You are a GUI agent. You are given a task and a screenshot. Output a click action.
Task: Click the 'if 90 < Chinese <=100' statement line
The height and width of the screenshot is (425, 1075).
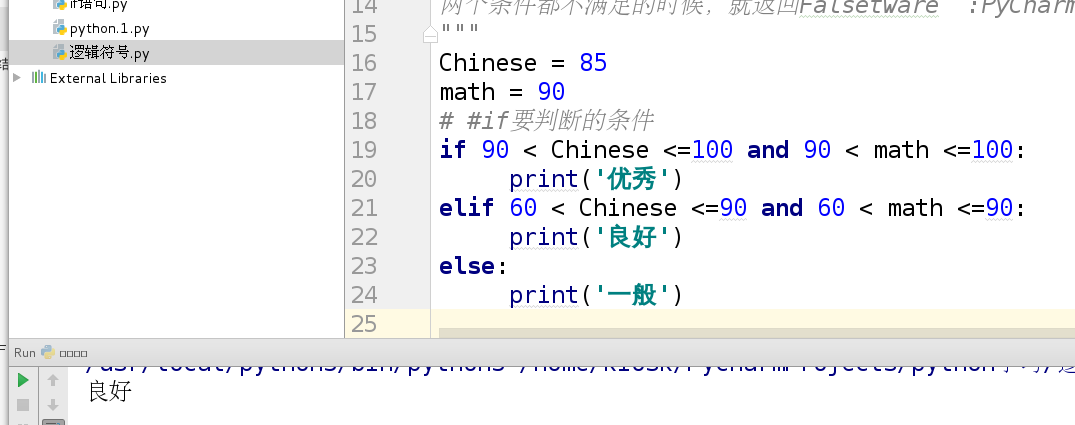[732, 149]
